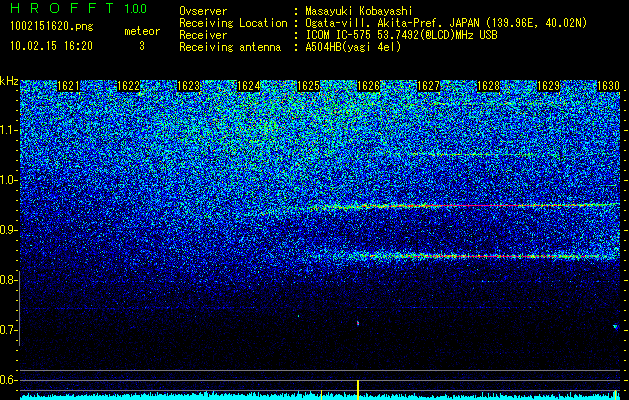The image size is (629, 400).
Task: Click the cyan signal level strip
Action: [321, 397]
